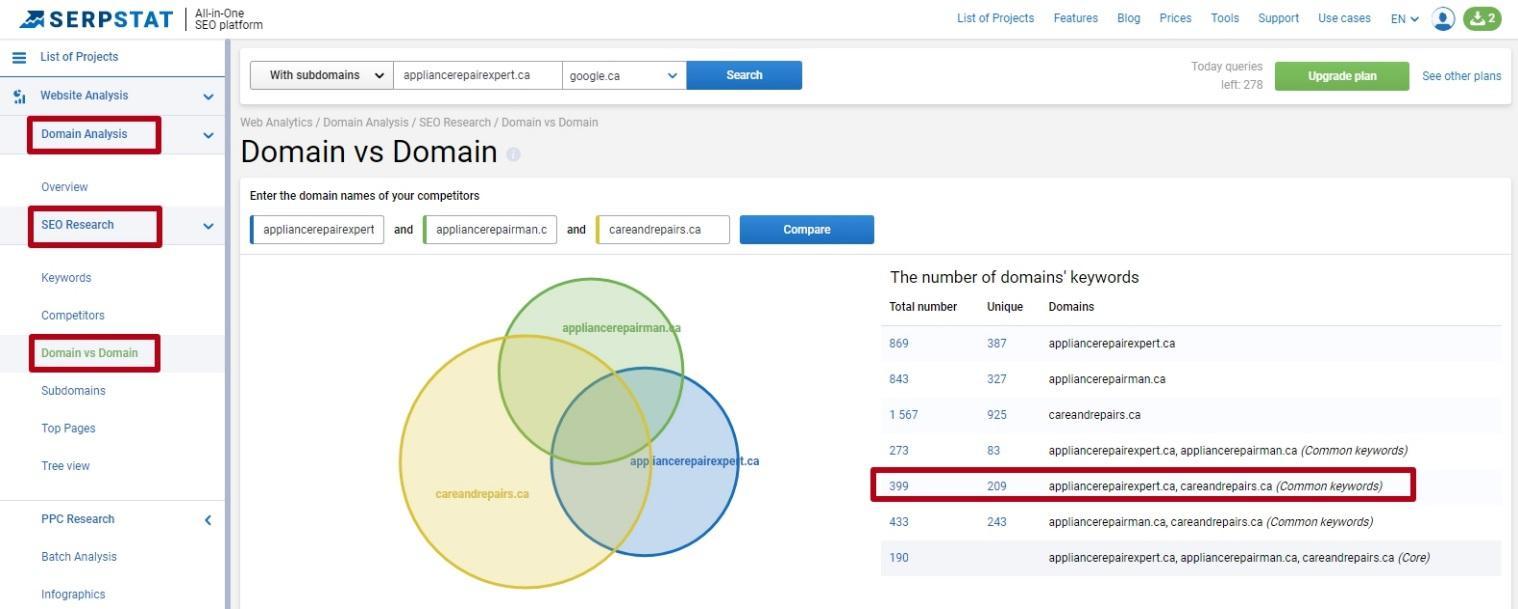
Task: Open unique keywords 387 for appliancerepairexpert.ca
Action: [997, 343]
